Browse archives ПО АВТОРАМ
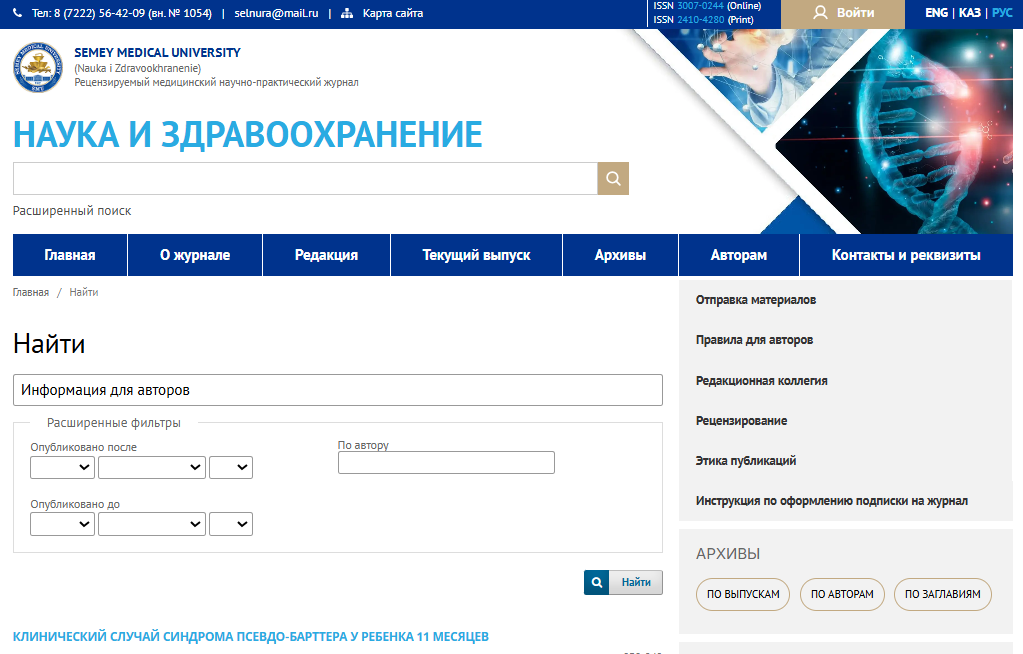The height and width of the screenshot is (654, 1023). click(x=842, y=595)
